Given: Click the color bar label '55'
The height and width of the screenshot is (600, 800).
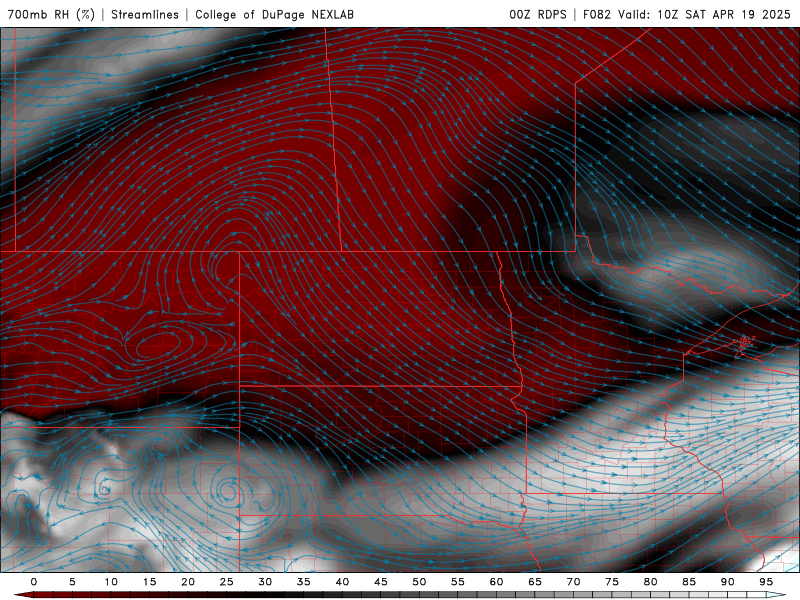Looking at the screenshot, I should pyautogui.click(x=458, y=582).
